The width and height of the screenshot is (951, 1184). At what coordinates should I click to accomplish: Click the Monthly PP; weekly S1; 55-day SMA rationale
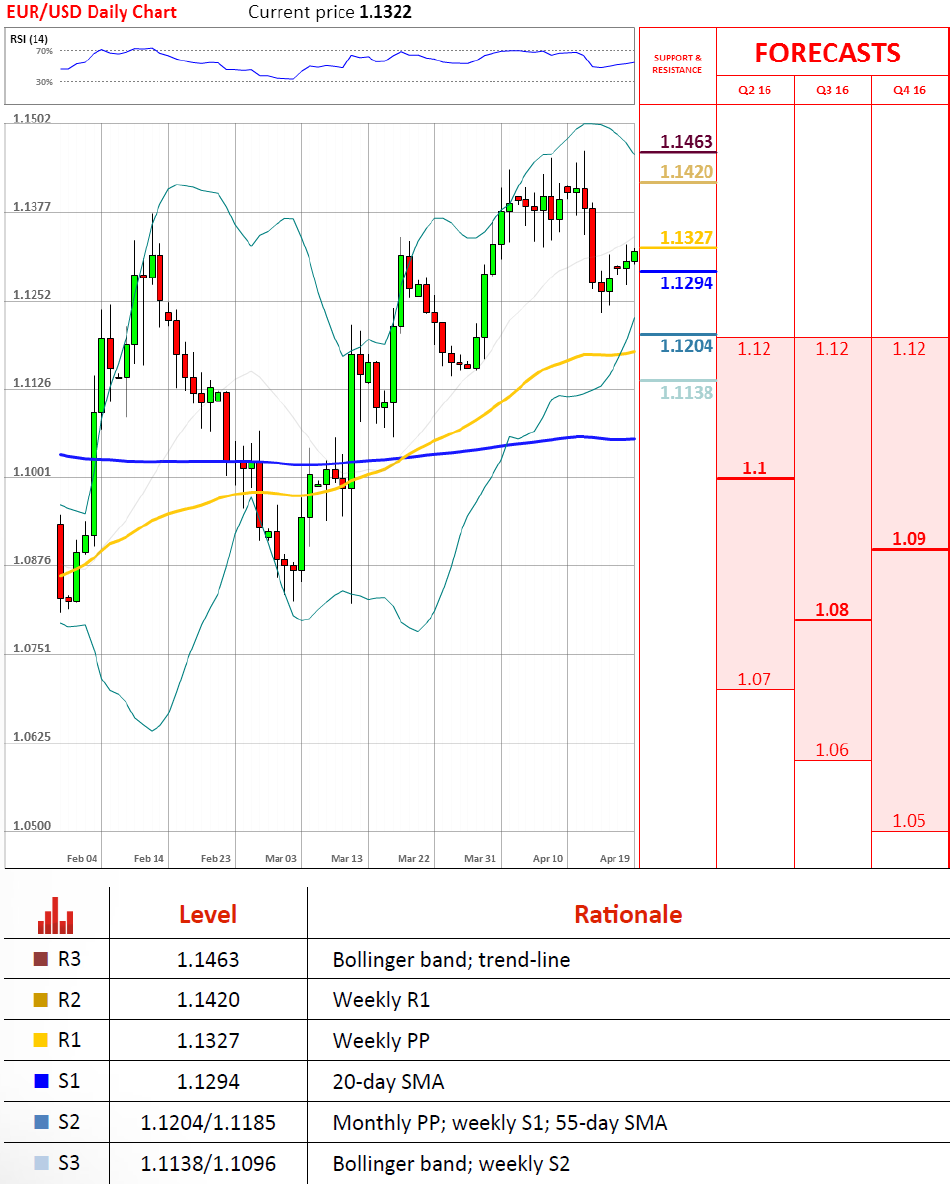pyautogui.click(x=500, y=1123)
